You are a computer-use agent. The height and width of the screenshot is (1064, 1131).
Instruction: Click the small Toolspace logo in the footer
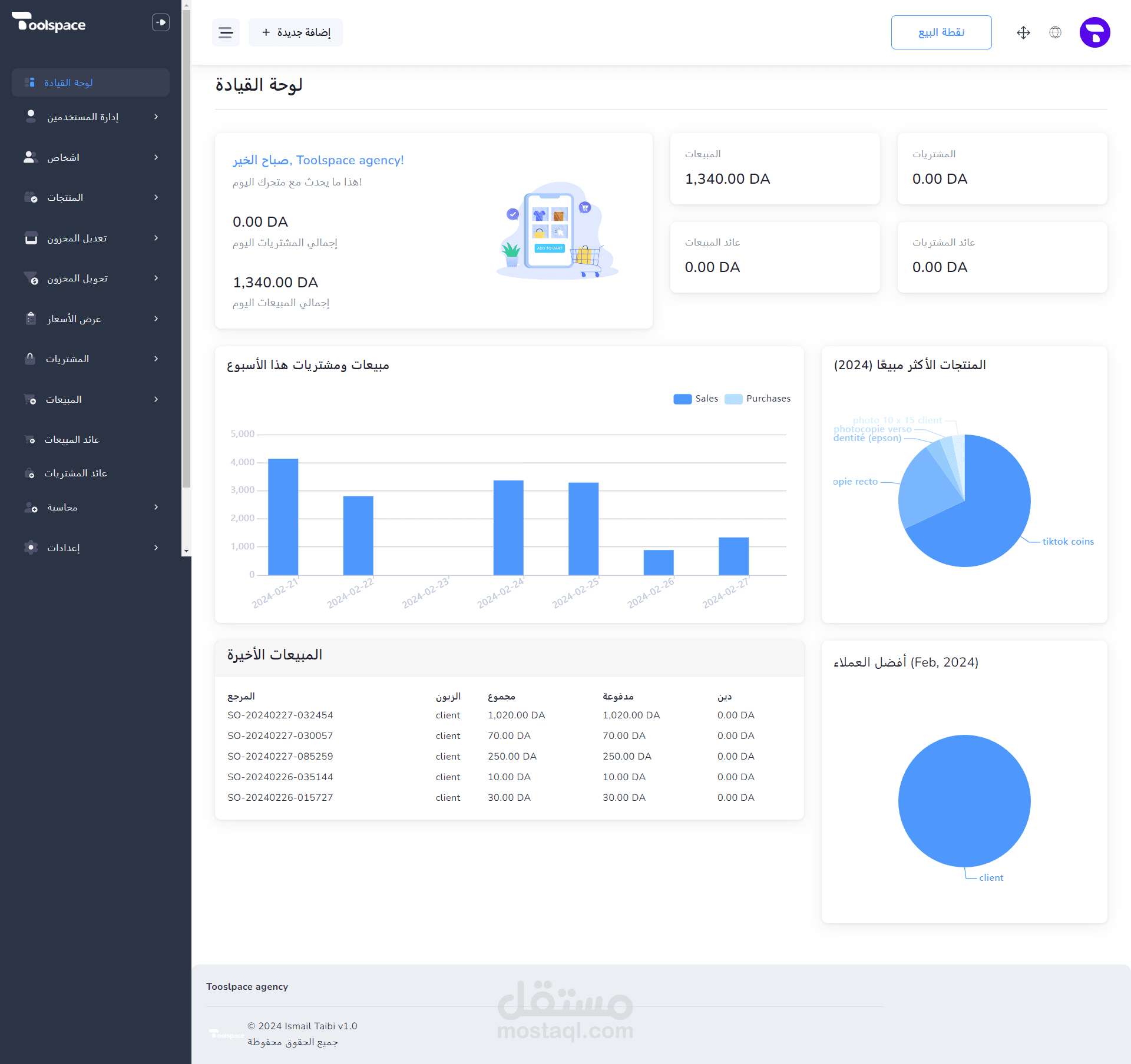pyautogui.click(x=226, y=1034)
